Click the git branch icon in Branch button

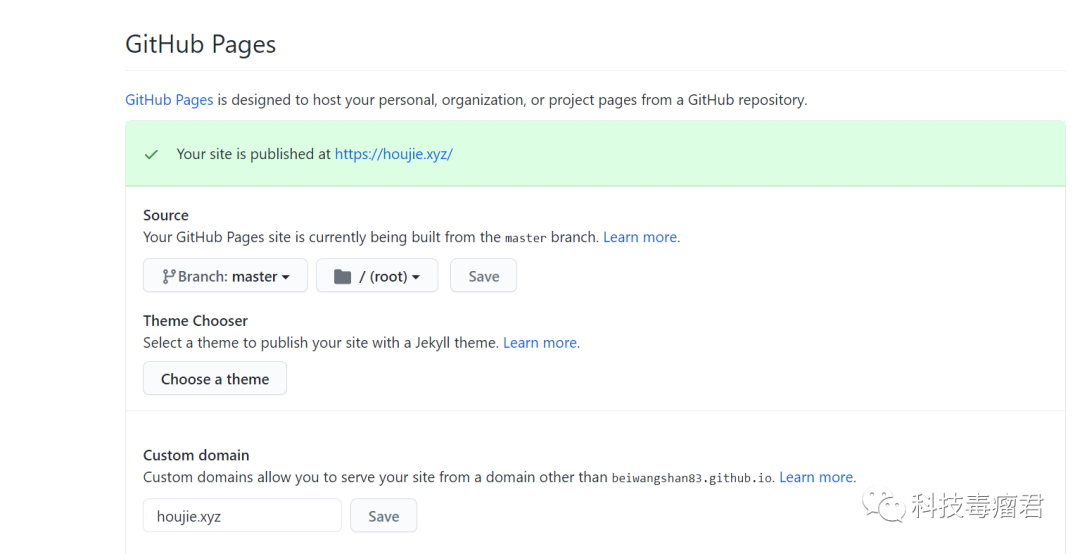pyautogui.click(x=169, y=276)
